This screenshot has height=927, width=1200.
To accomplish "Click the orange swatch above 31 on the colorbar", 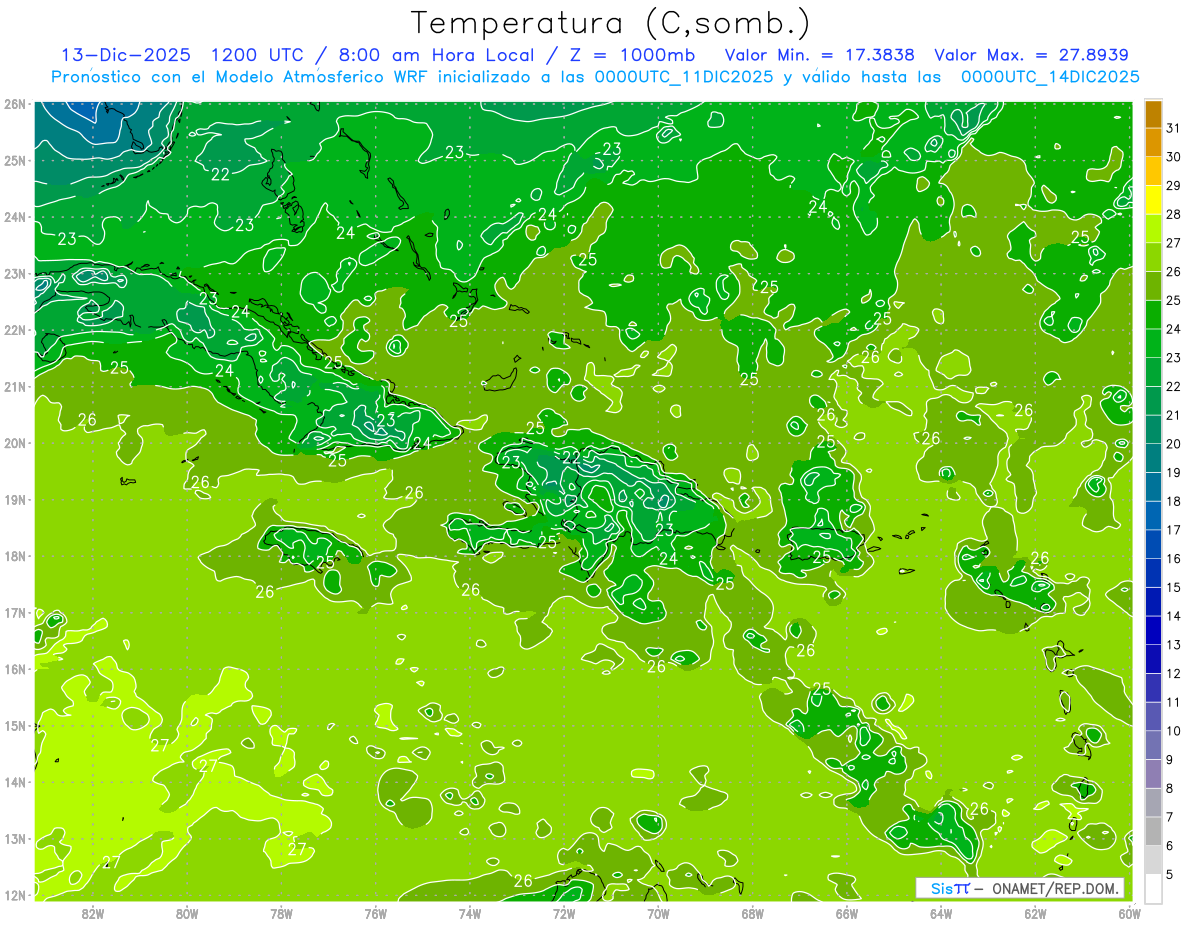I will click(1153, 114).
